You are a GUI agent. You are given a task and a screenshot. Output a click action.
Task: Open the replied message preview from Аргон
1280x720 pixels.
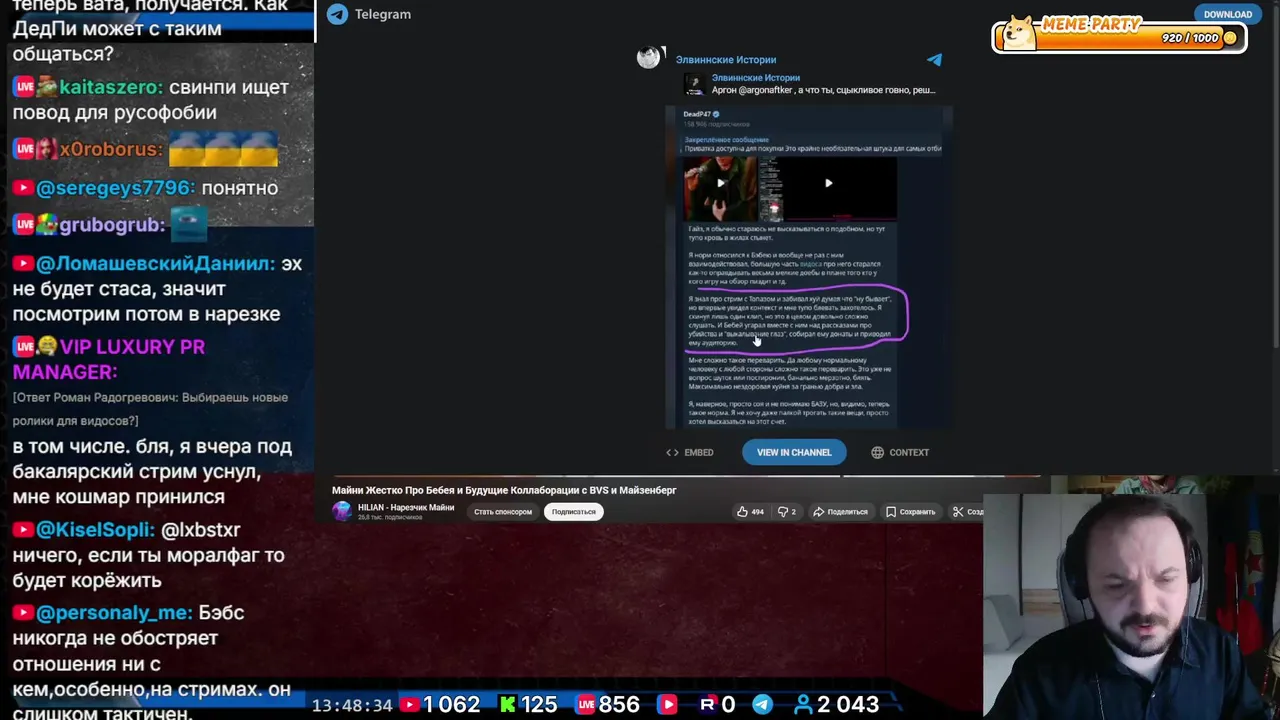point(823,84)
